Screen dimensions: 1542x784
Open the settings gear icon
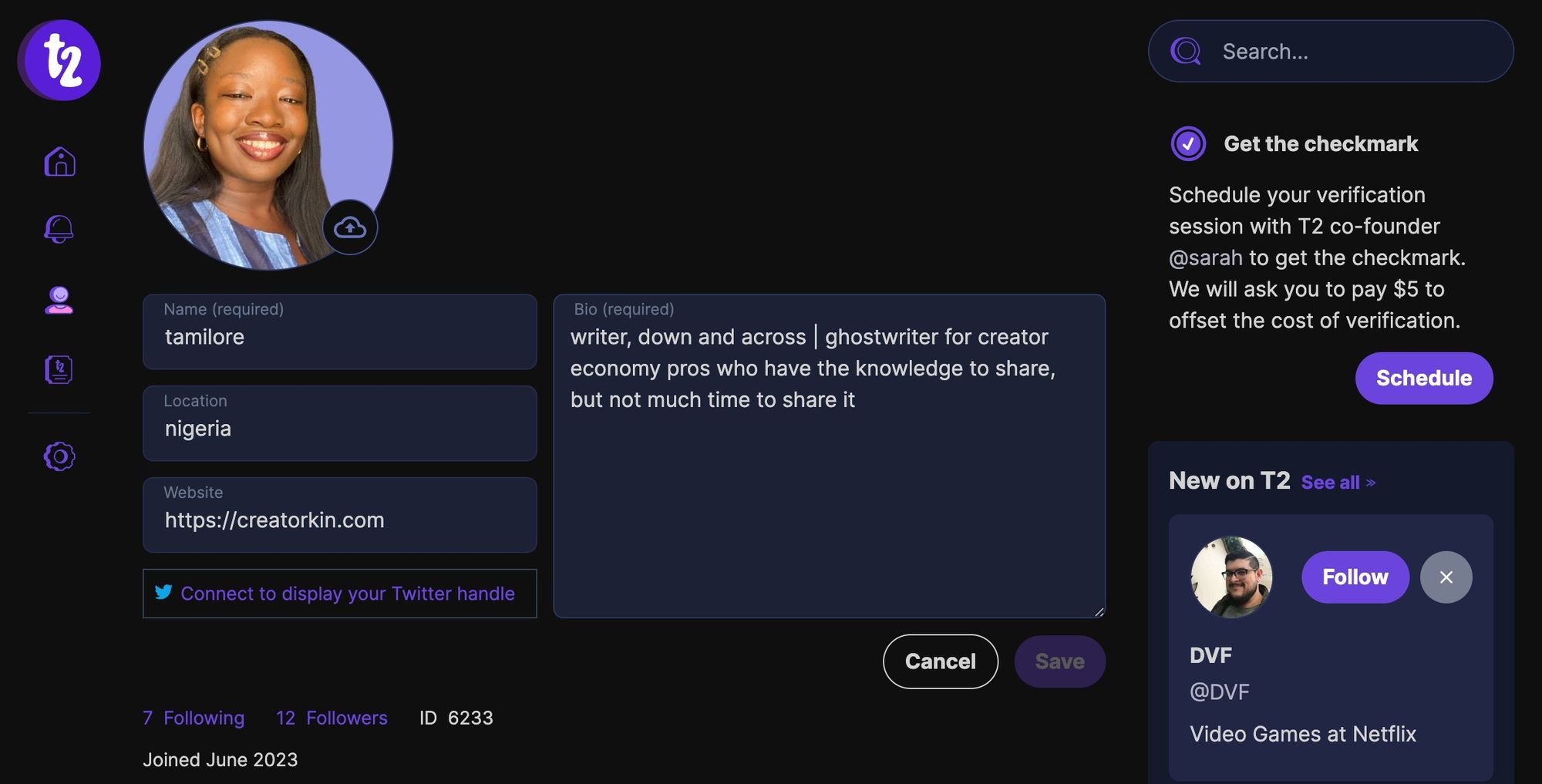tap(59, 456)
